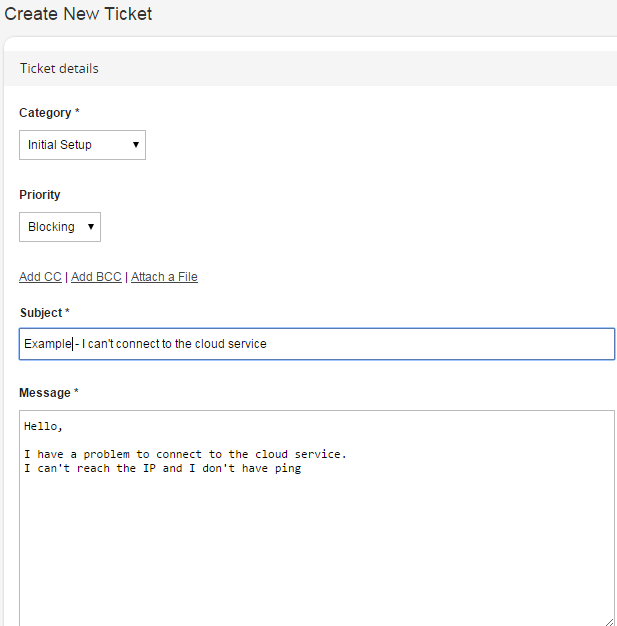Click the "Category" field label
Screen dimensions: 617x626
[45, 113]
